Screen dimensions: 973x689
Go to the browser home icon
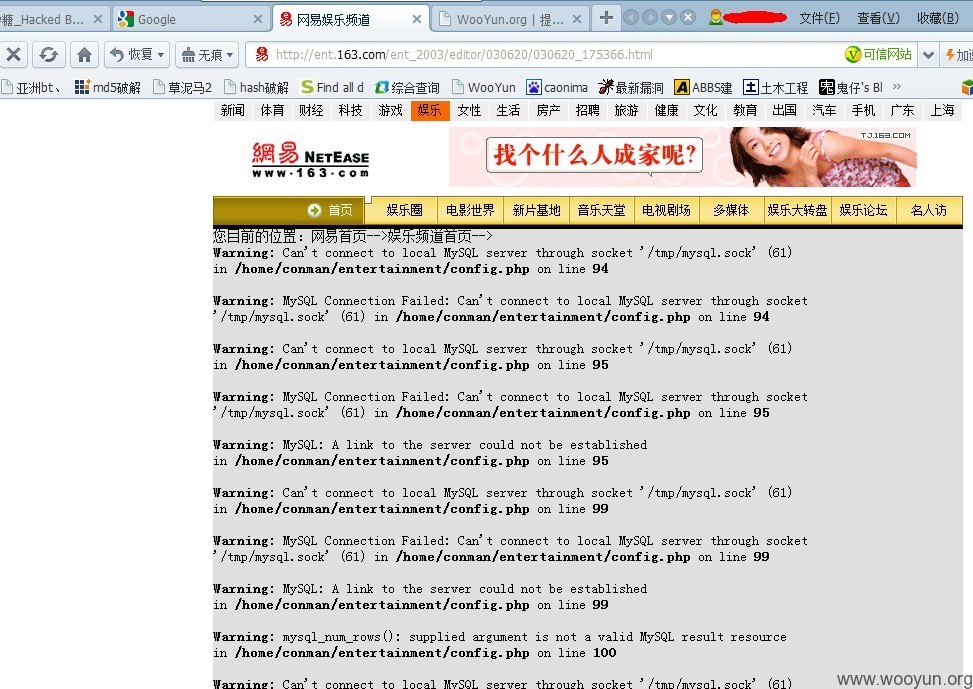tap(84, 55)
